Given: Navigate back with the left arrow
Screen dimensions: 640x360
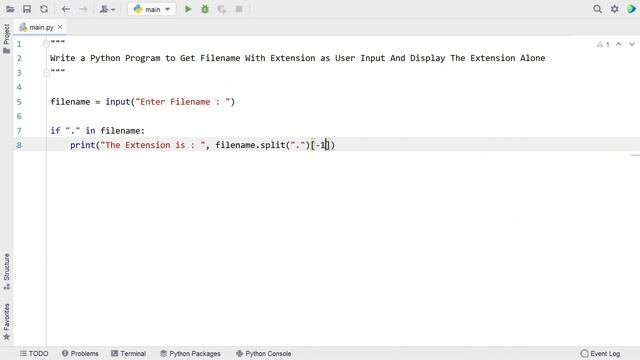Looking at the screenshot, I should click(65, 9).
